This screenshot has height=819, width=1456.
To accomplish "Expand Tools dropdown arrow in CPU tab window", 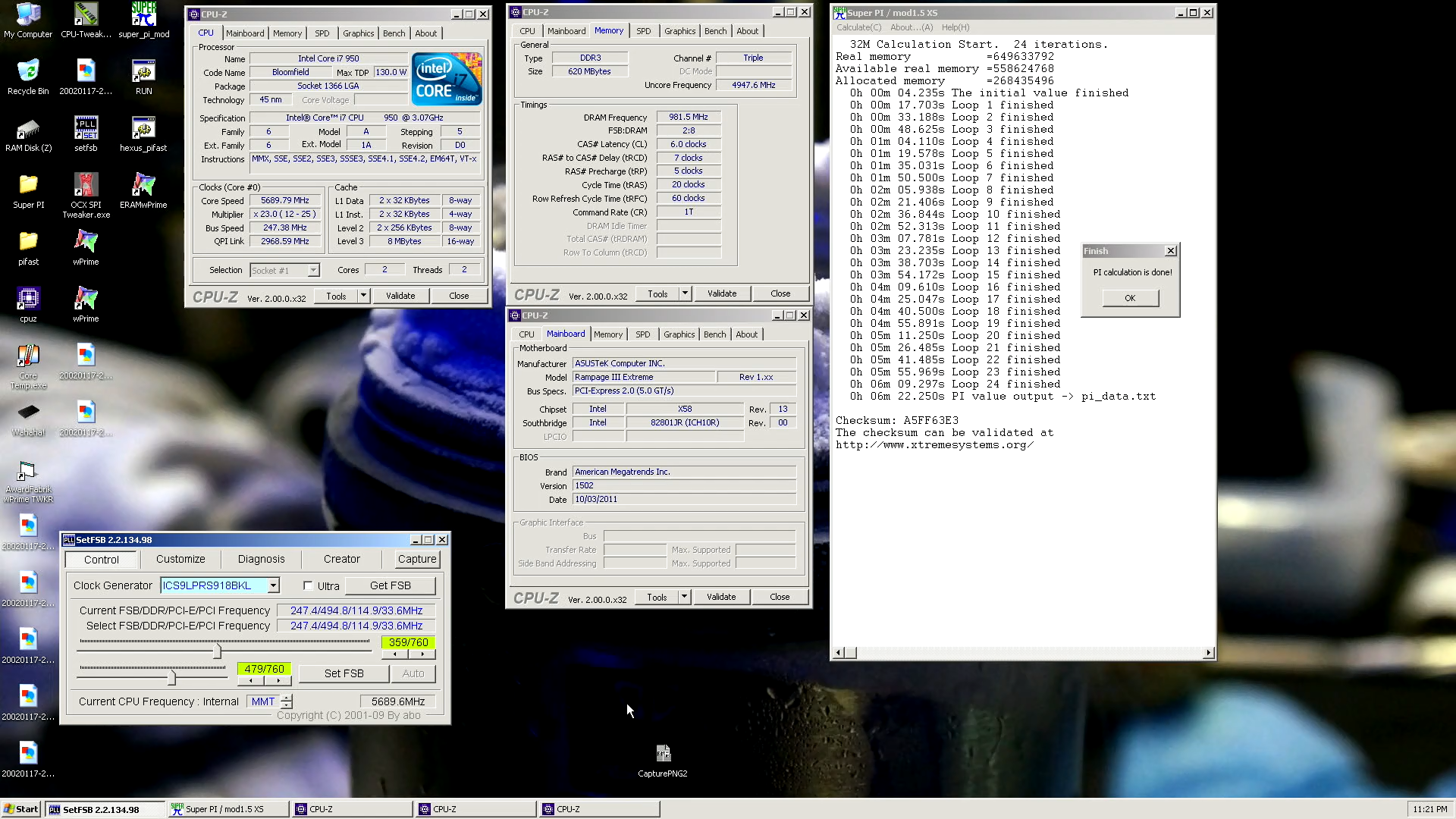I will click(363, 296).
